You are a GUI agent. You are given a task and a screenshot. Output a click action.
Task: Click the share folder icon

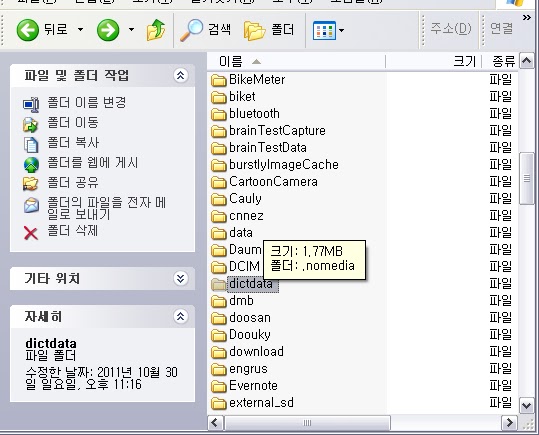point(31,184)
